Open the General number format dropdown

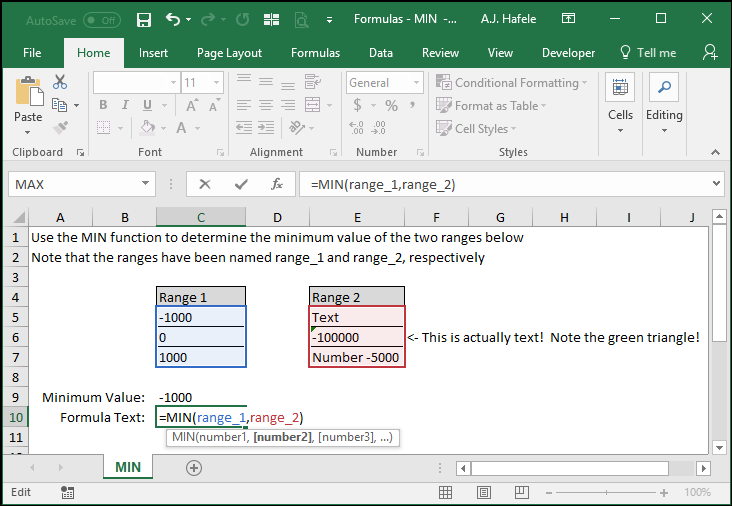[x=416, y=83]
